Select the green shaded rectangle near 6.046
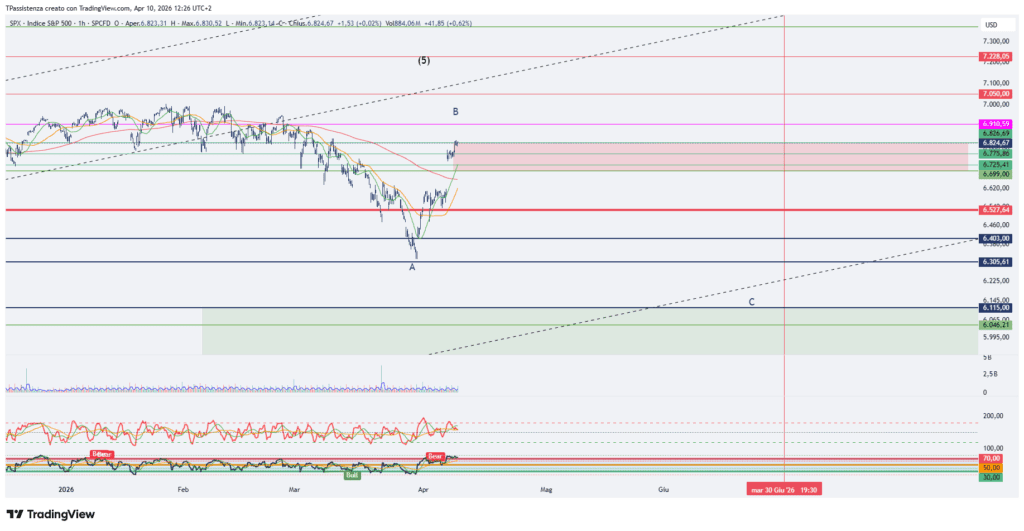The width and height of the screenshot is (1024, 531). tap(588, 332)
